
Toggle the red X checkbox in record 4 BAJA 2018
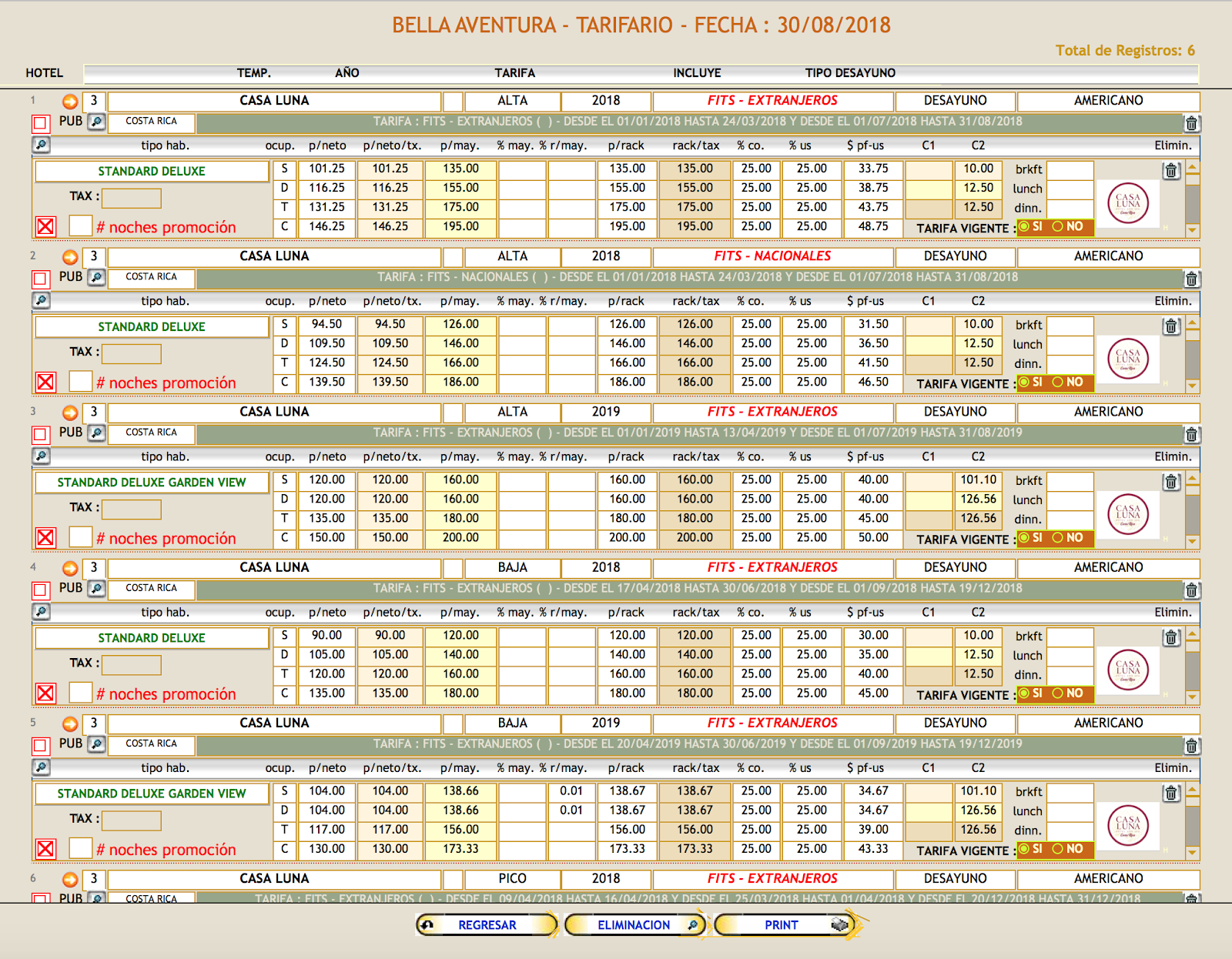coord(45,693)
